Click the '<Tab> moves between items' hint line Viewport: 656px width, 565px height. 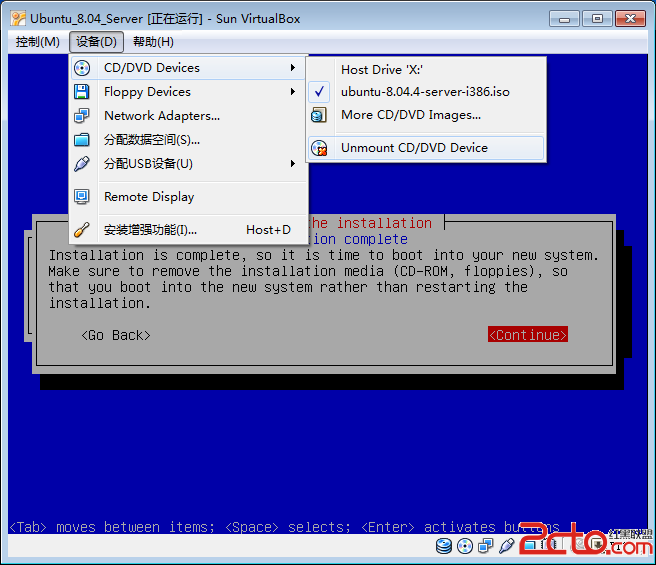pos(284,527)
